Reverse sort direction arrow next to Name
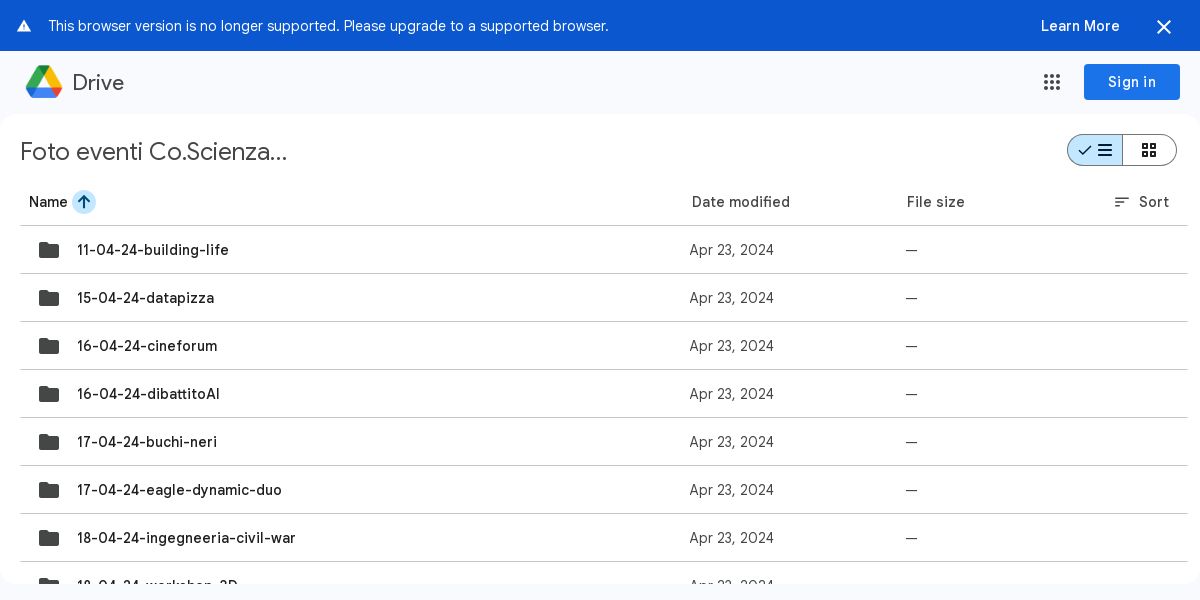This screenshot has height=600, width=1200. coord(84,202)
